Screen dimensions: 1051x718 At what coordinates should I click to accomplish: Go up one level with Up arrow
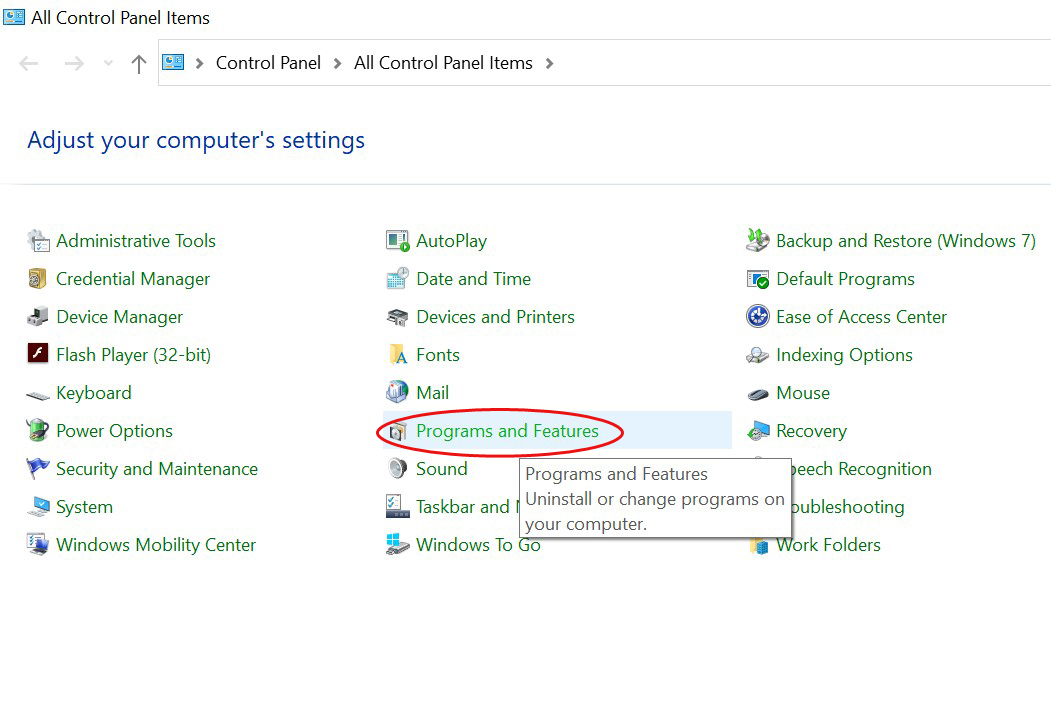pos(138,64)
